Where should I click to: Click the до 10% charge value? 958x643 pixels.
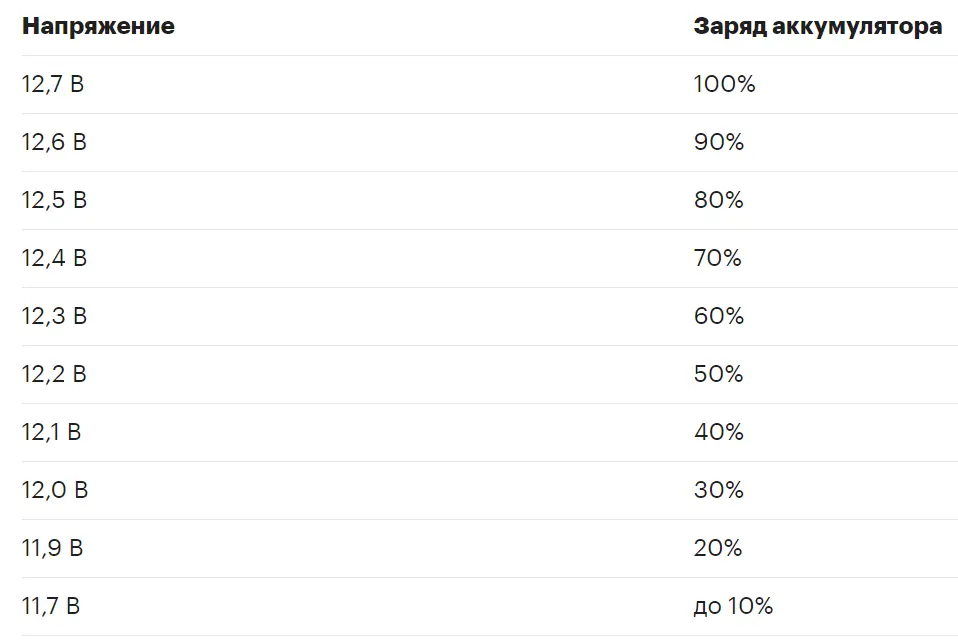pos(733,606)
